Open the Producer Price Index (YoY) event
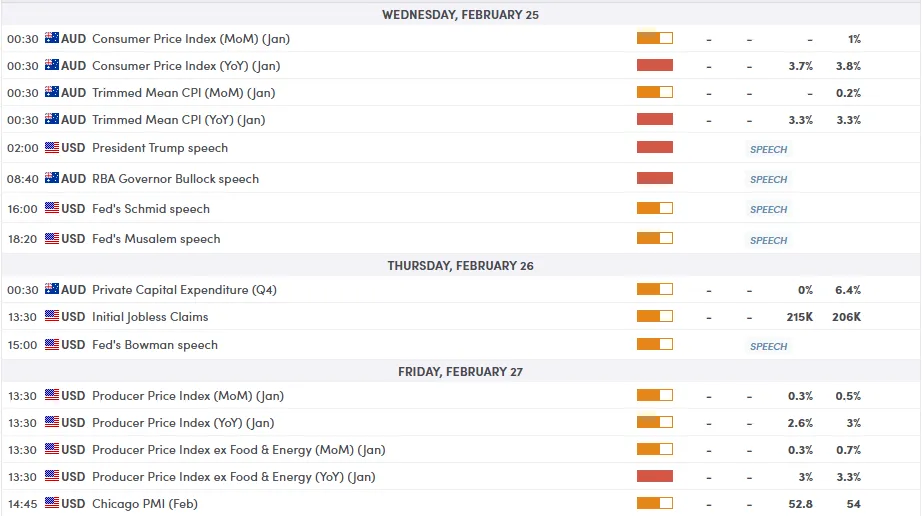The width and height of the screenshot is (922, 516). click(182, 423)
